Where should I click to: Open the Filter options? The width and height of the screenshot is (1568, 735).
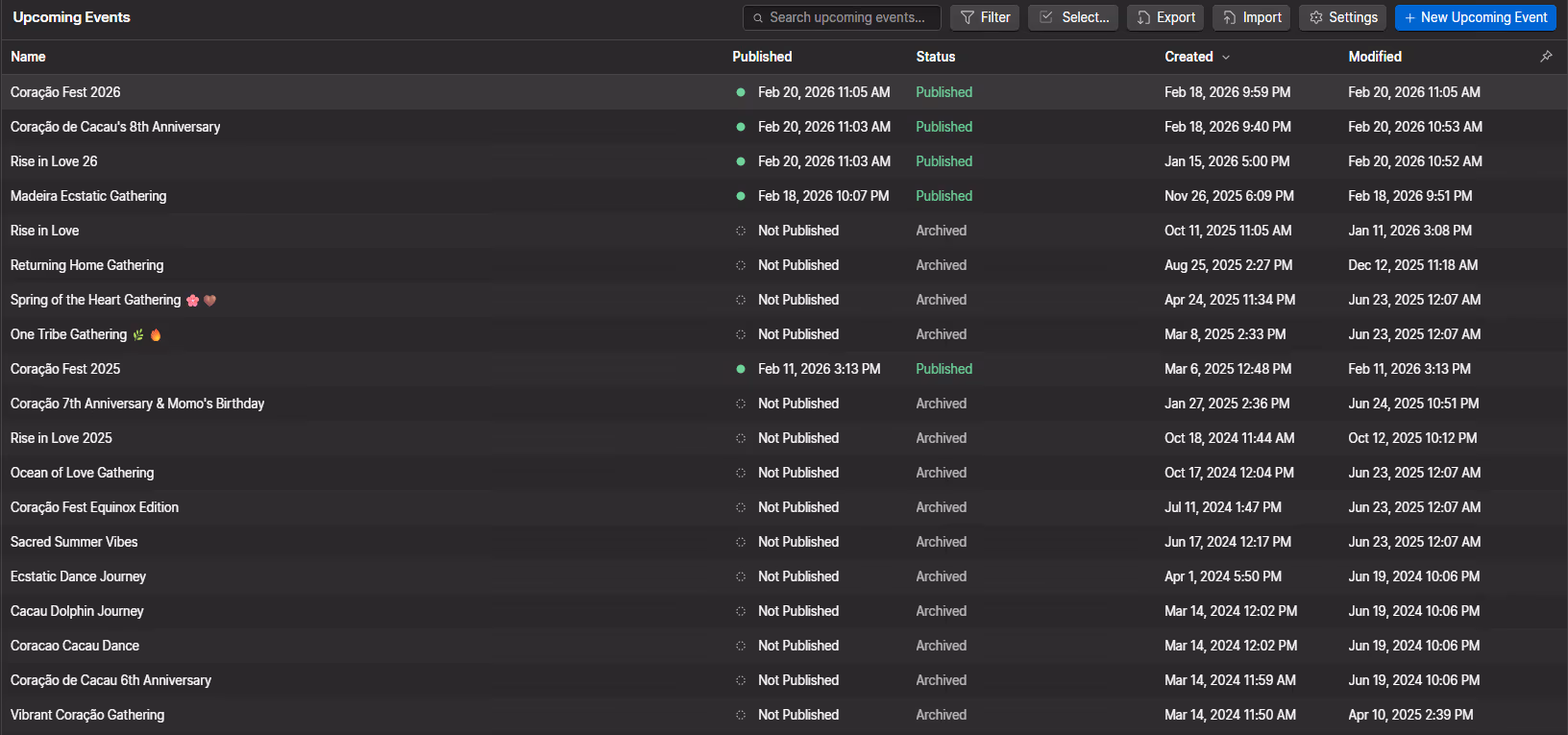pos(985,17)
